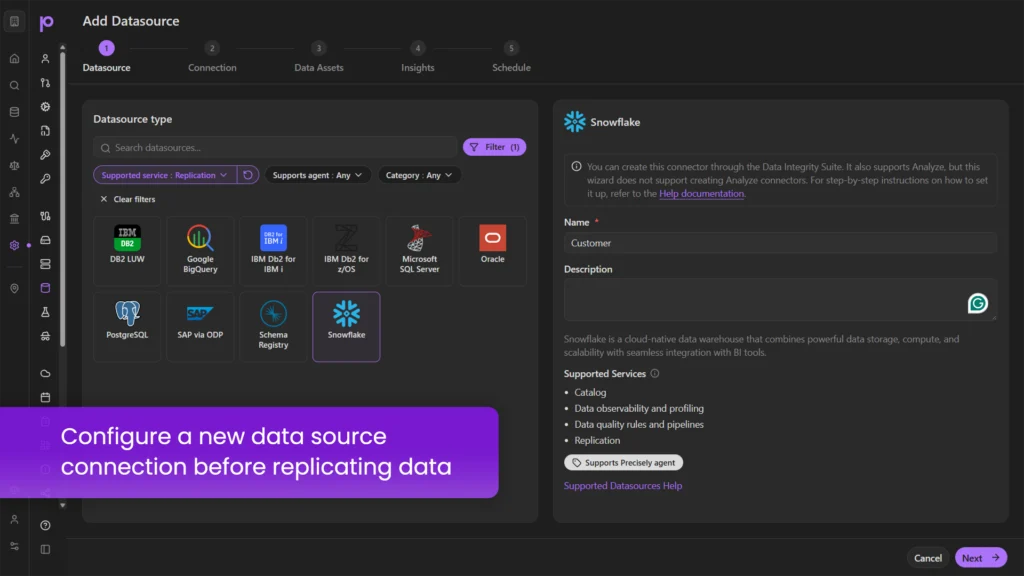Click the Supports Precisely agent tag
The height and width of the screenshot is (576, 1024).
pos(623,462)
